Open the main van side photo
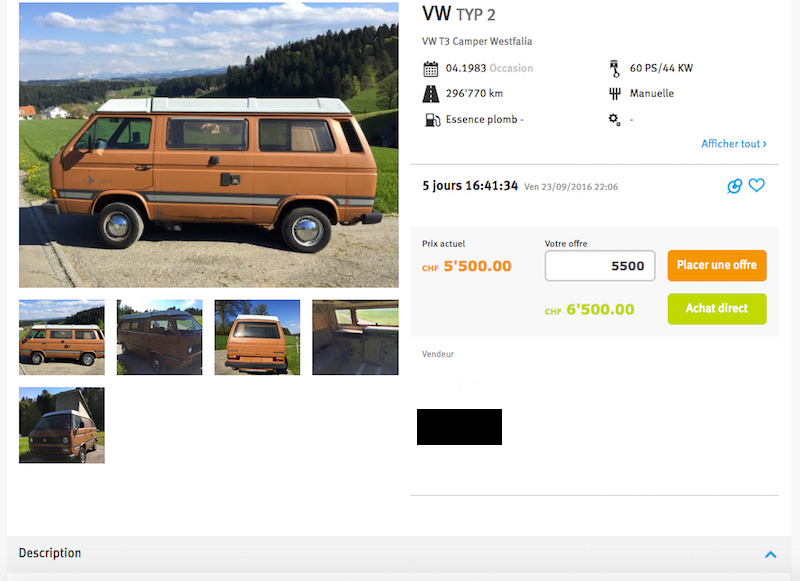 click(x=209, y=145)
